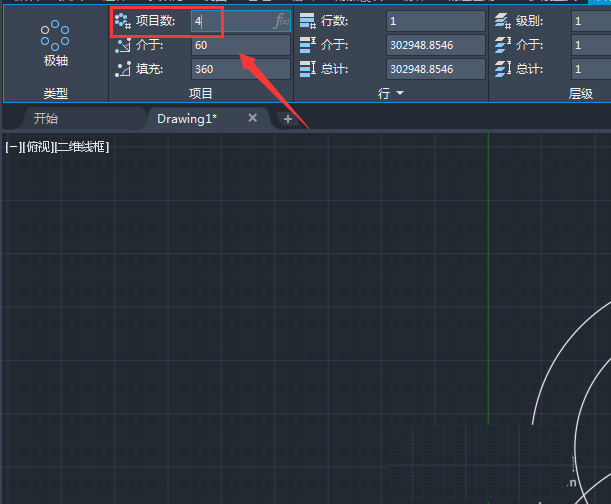Click the 行数 field showing 1

tap(436, 21)
